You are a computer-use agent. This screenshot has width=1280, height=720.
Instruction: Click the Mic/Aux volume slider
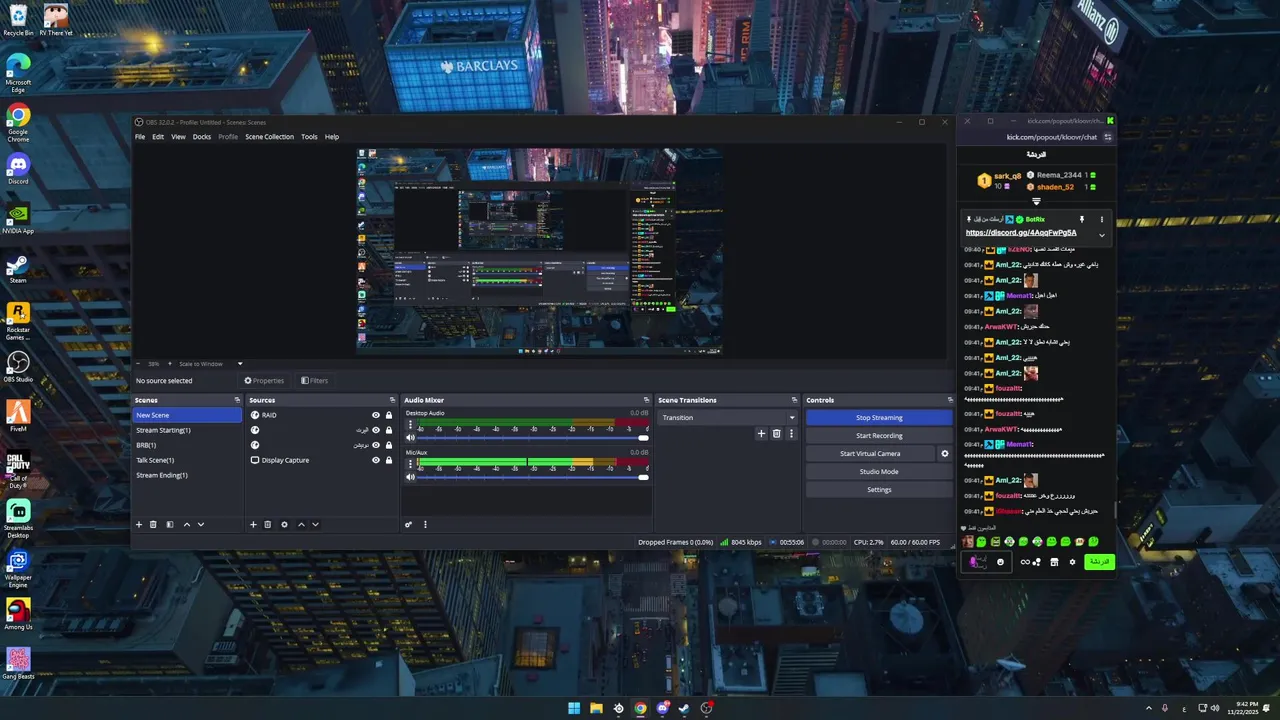click(x=532, y=477)
